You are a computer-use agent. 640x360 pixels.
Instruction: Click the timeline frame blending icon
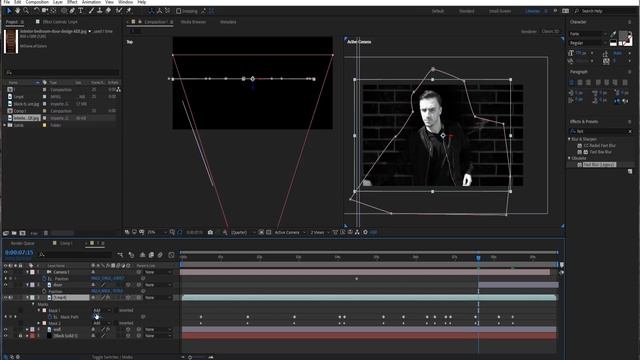(151, 255)
